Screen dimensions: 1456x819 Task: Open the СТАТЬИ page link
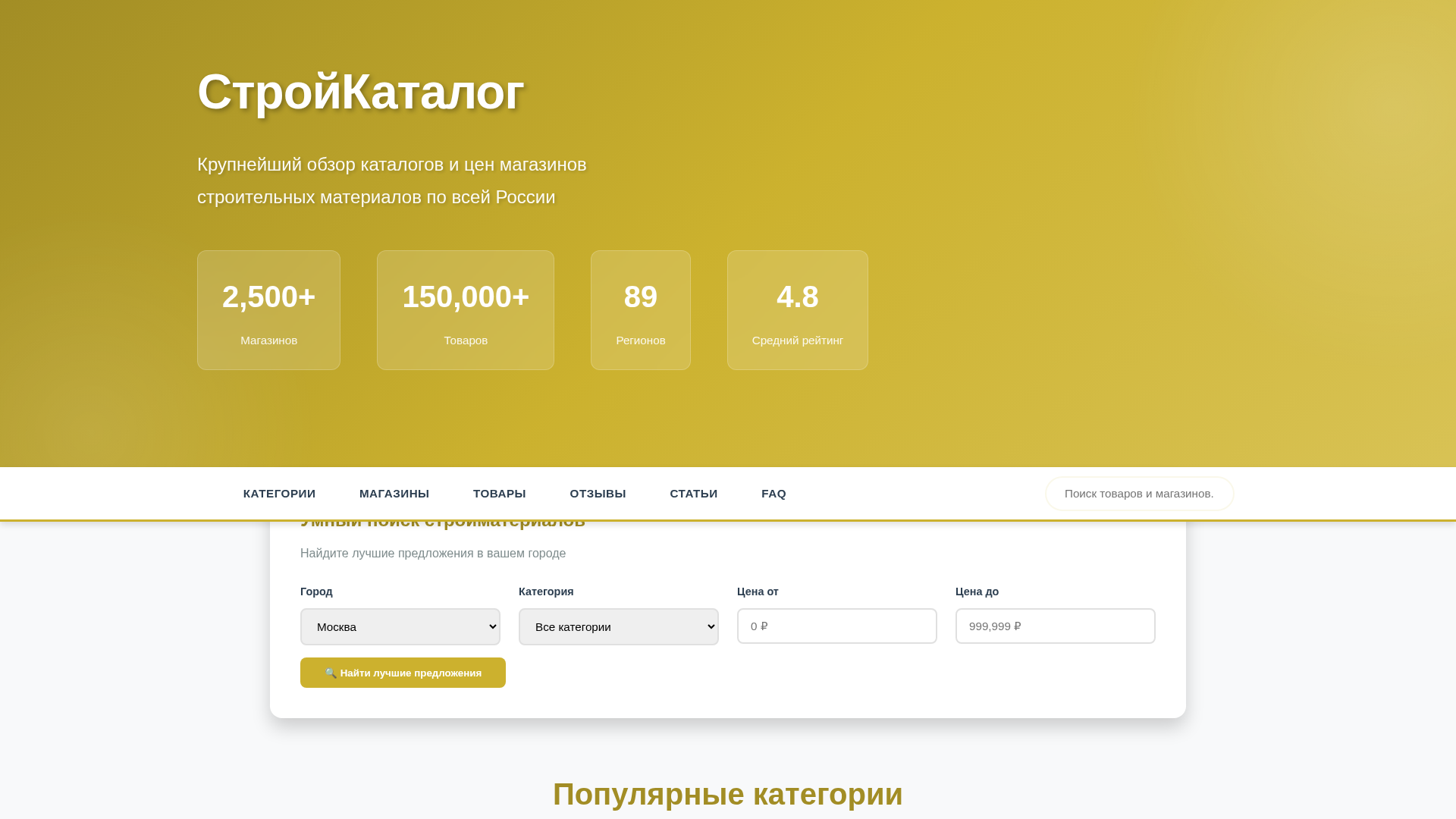tap(693, 494)
